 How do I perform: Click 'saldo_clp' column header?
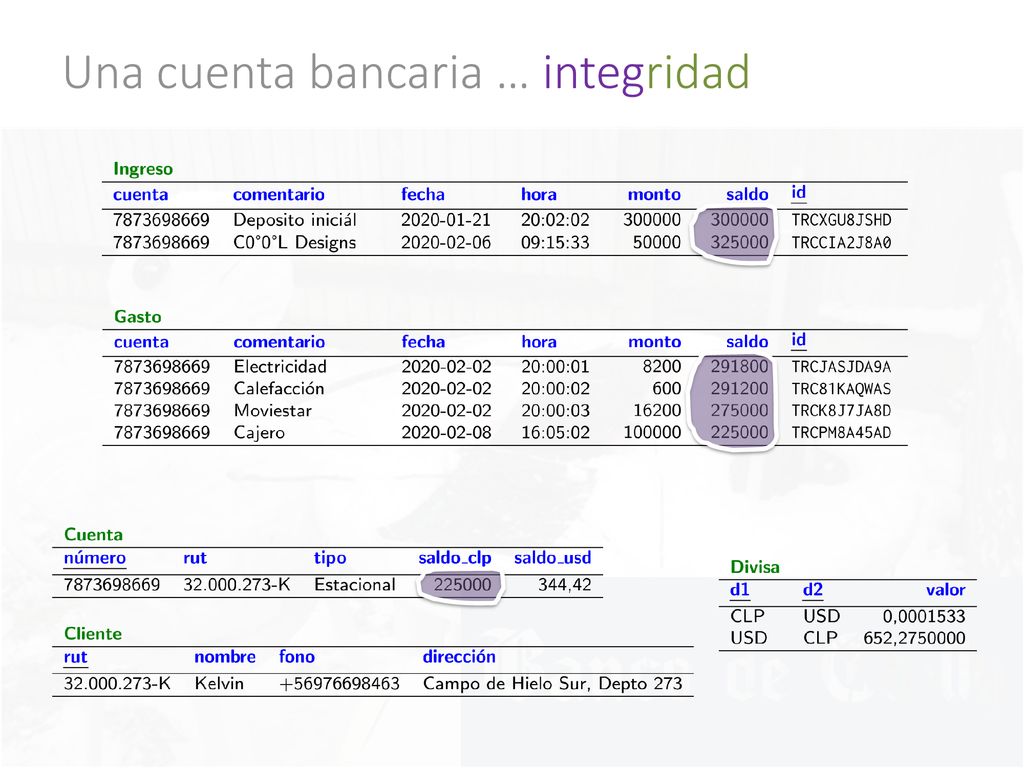pyautogui.click(x=455, y=558)
